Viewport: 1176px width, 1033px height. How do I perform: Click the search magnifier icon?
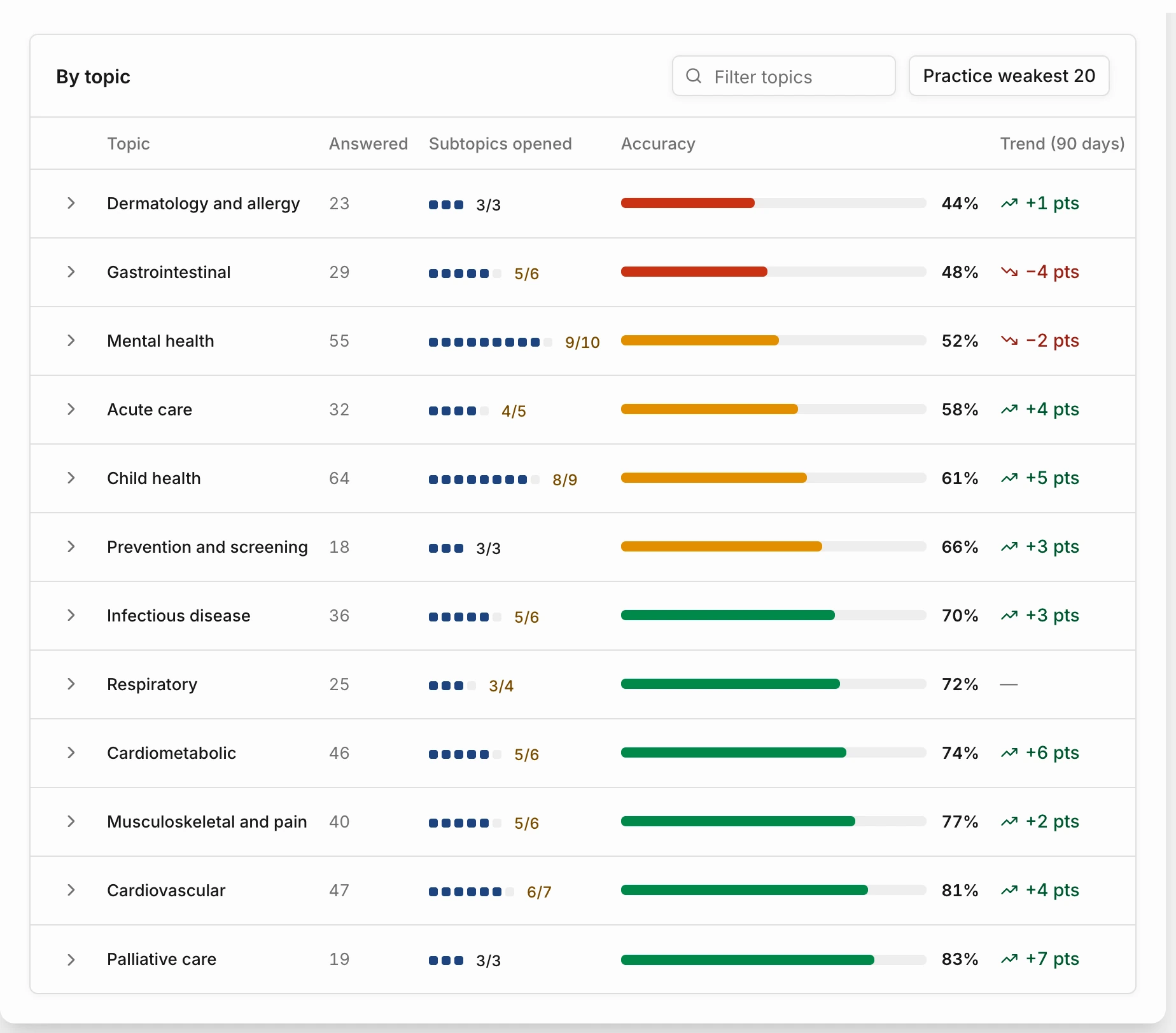click(694, 76)
